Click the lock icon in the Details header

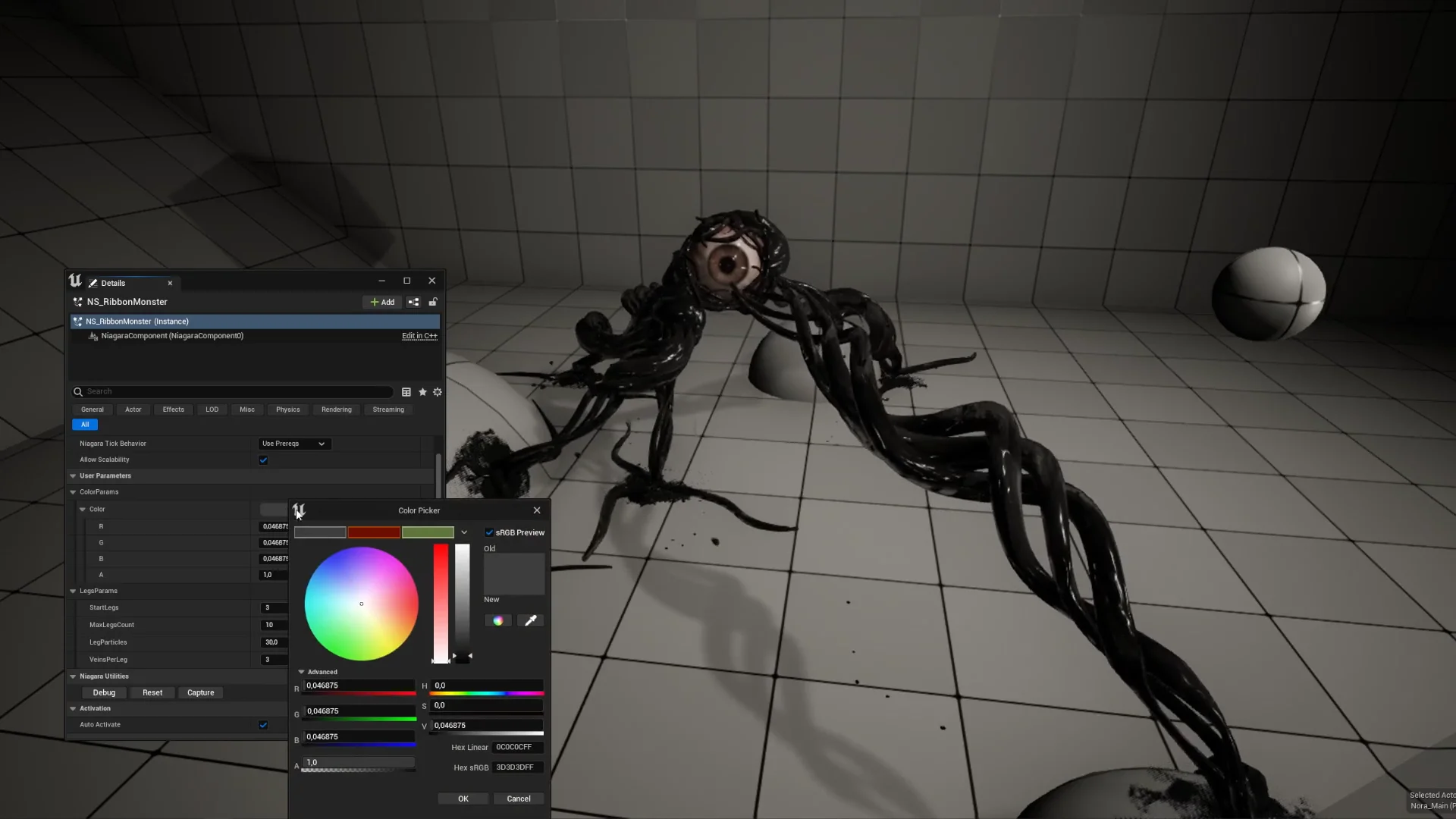tap(432, 302)
